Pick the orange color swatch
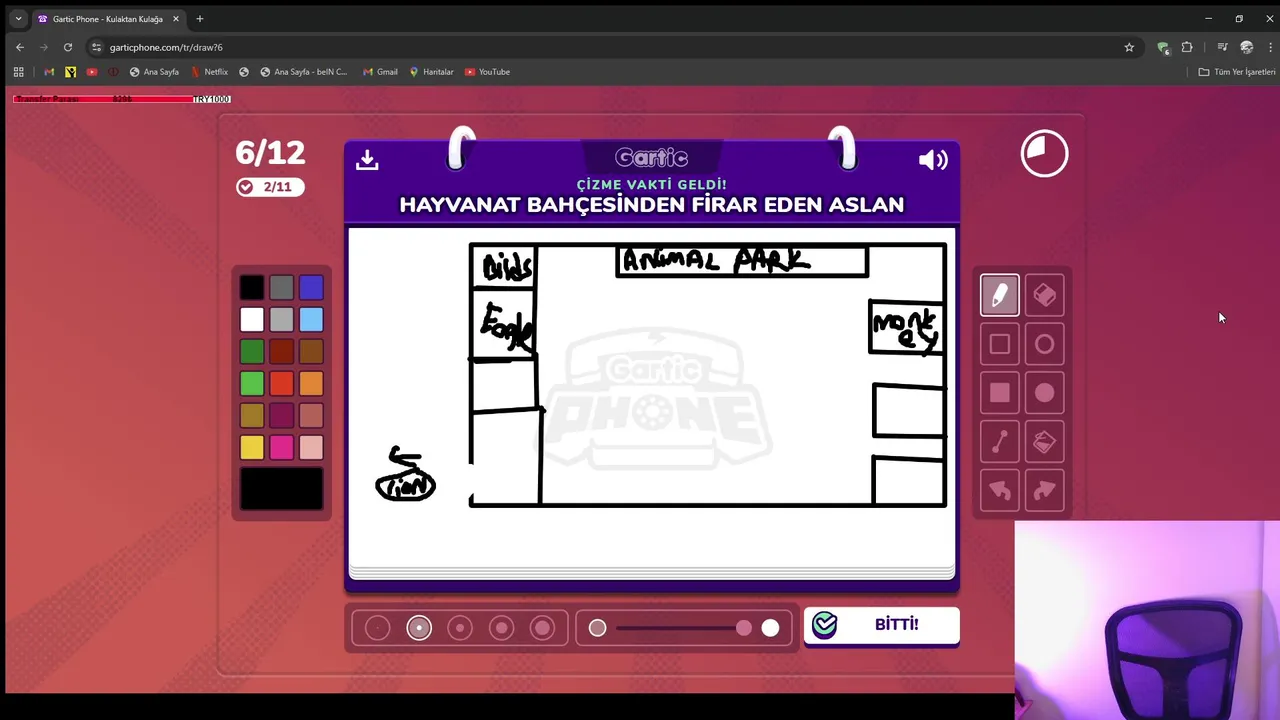The image size is (1280, 720). [311, 384]
